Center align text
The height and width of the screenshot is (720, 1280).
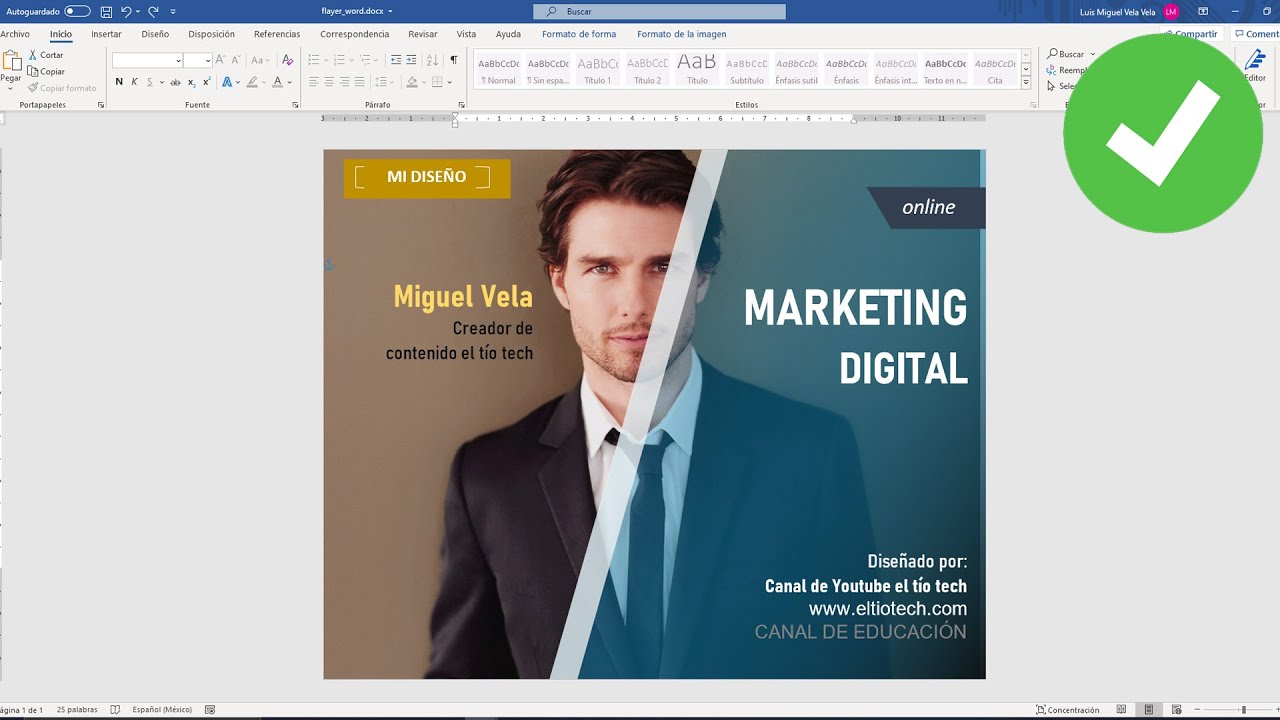pos(329,82)
